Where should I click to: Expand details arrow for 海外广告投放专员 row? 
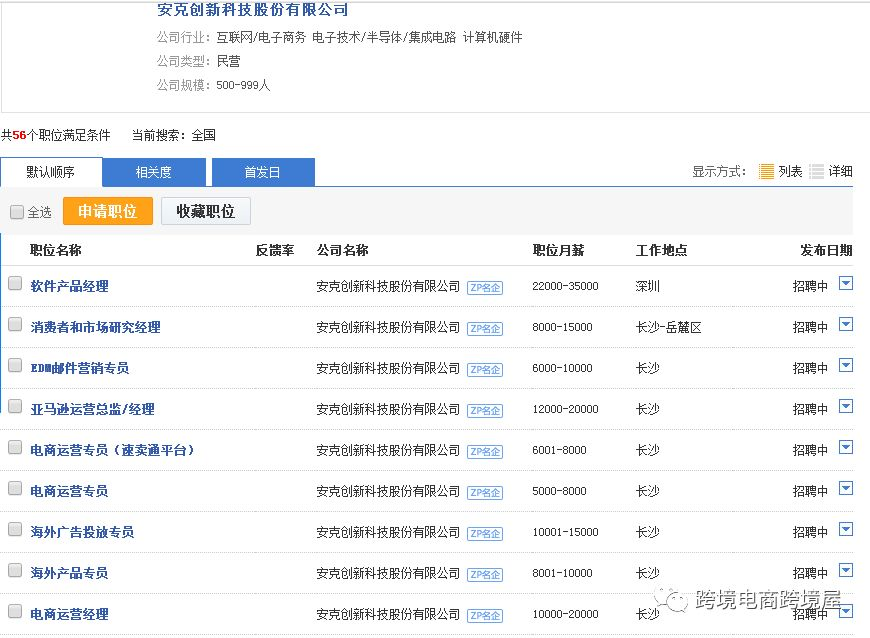(846, 530)
